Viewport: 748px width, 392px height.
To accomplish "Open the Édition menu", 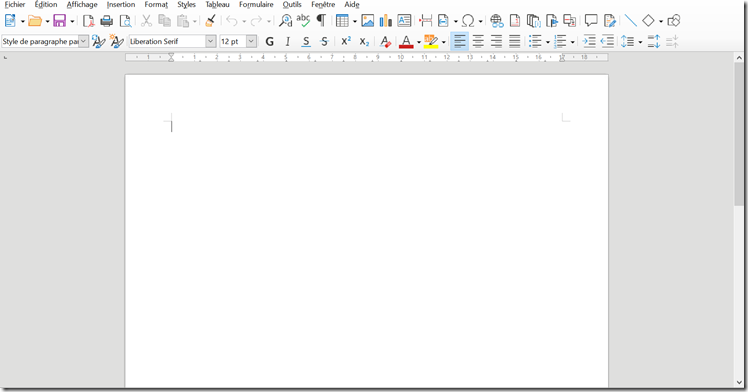I will tap(46, 4).
